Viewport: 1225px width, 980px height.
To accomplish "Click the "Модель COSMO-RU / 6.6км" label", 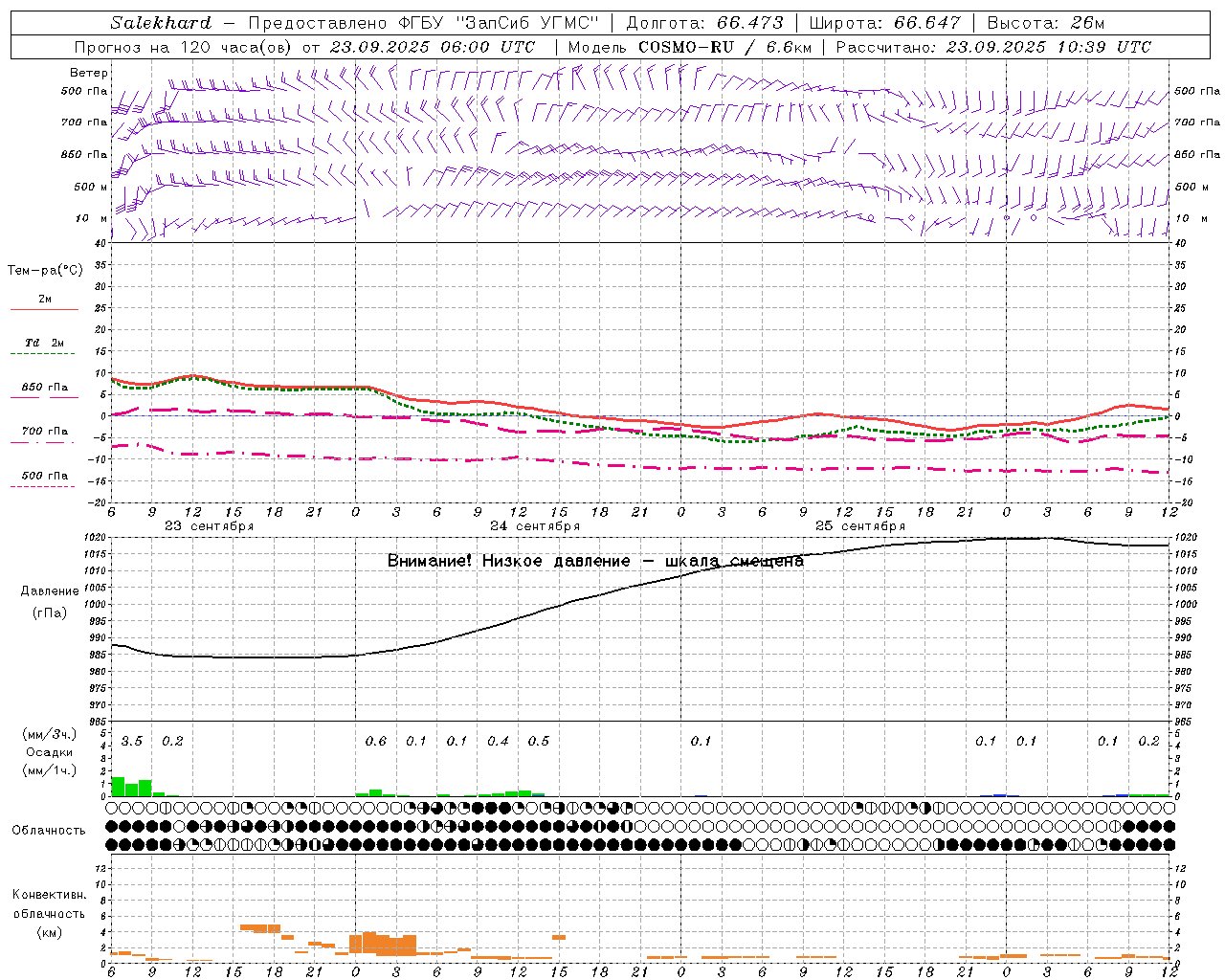I will point(690,47).
